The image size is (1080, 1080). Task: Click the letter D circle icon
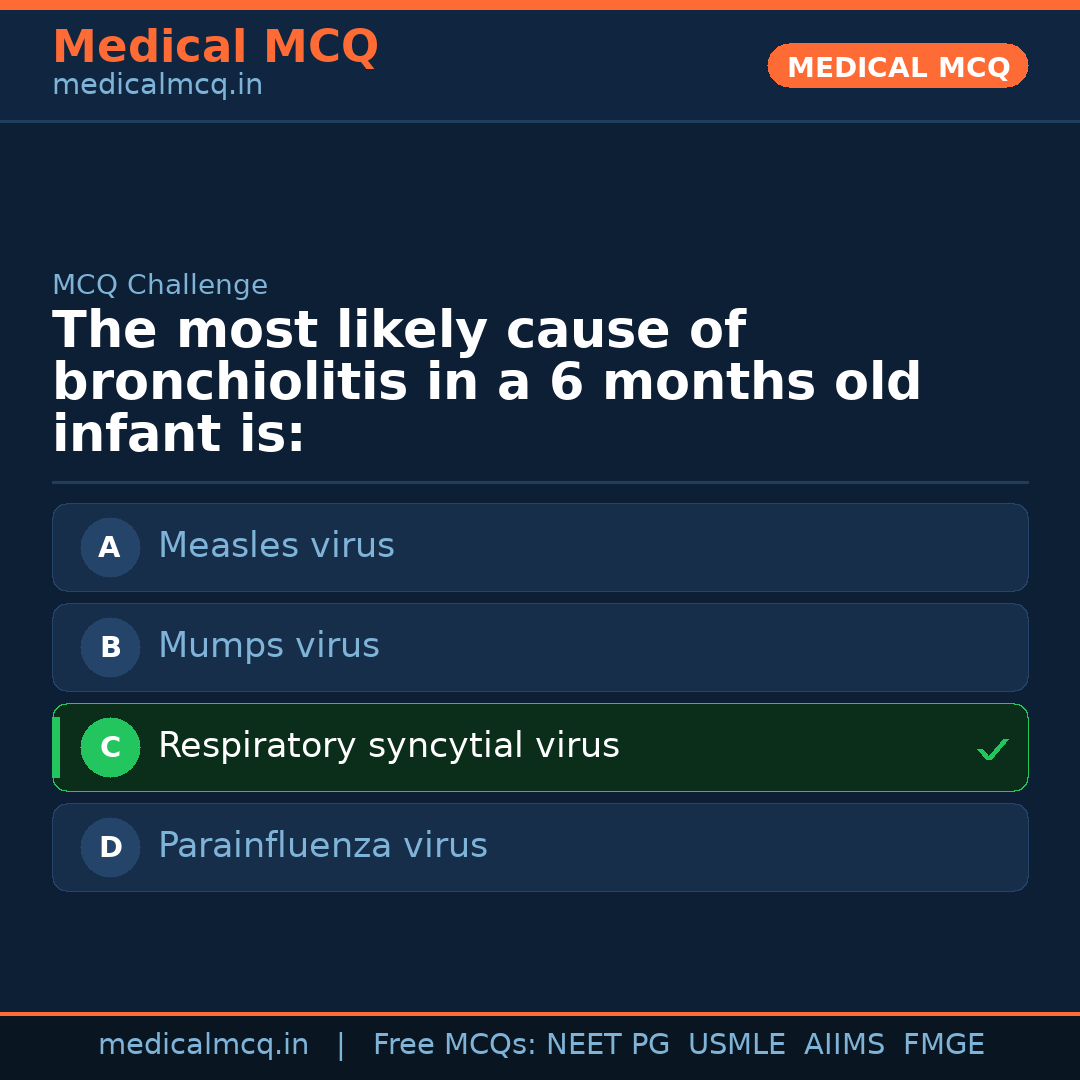(x=110, y=847)
